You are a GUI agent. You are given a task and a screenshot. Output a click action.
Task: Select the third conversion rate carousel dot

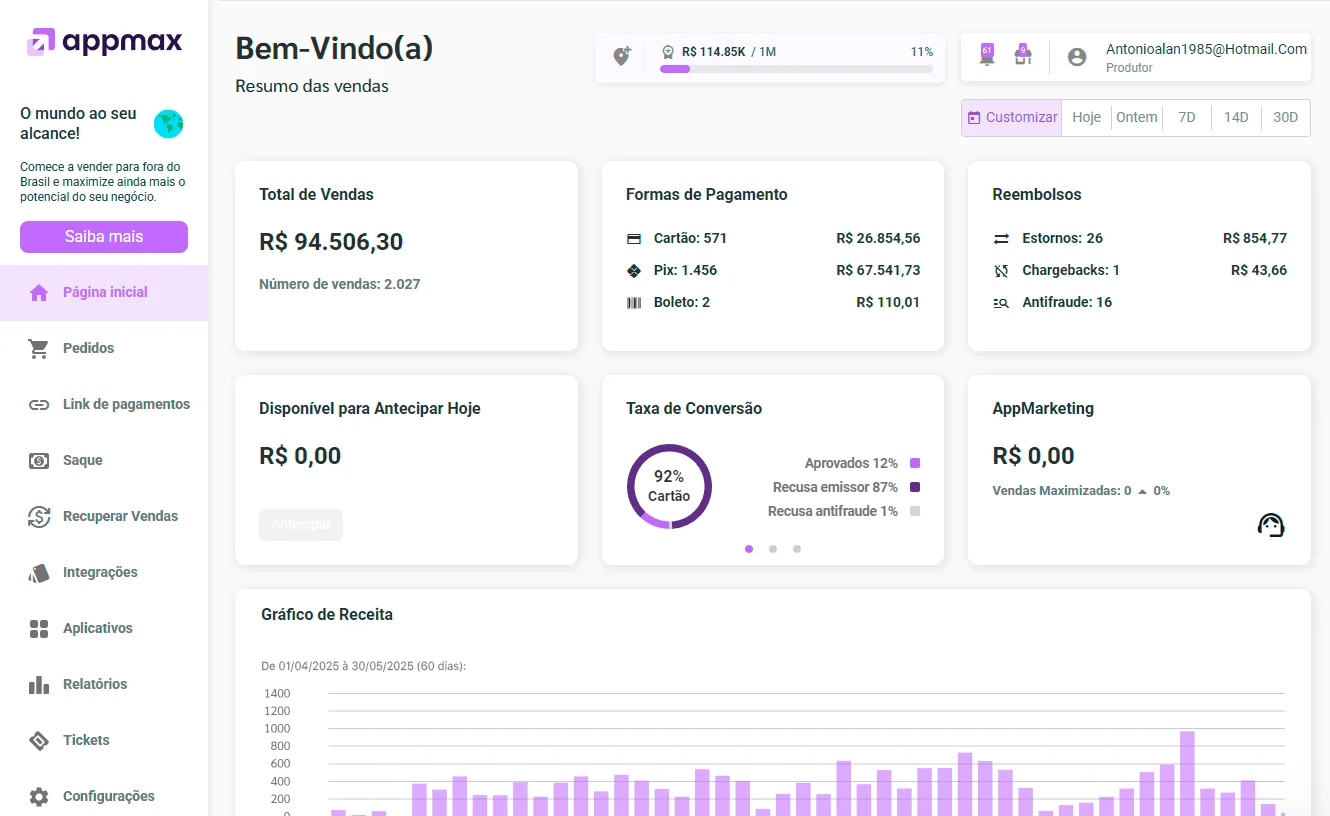click(797, 549)
